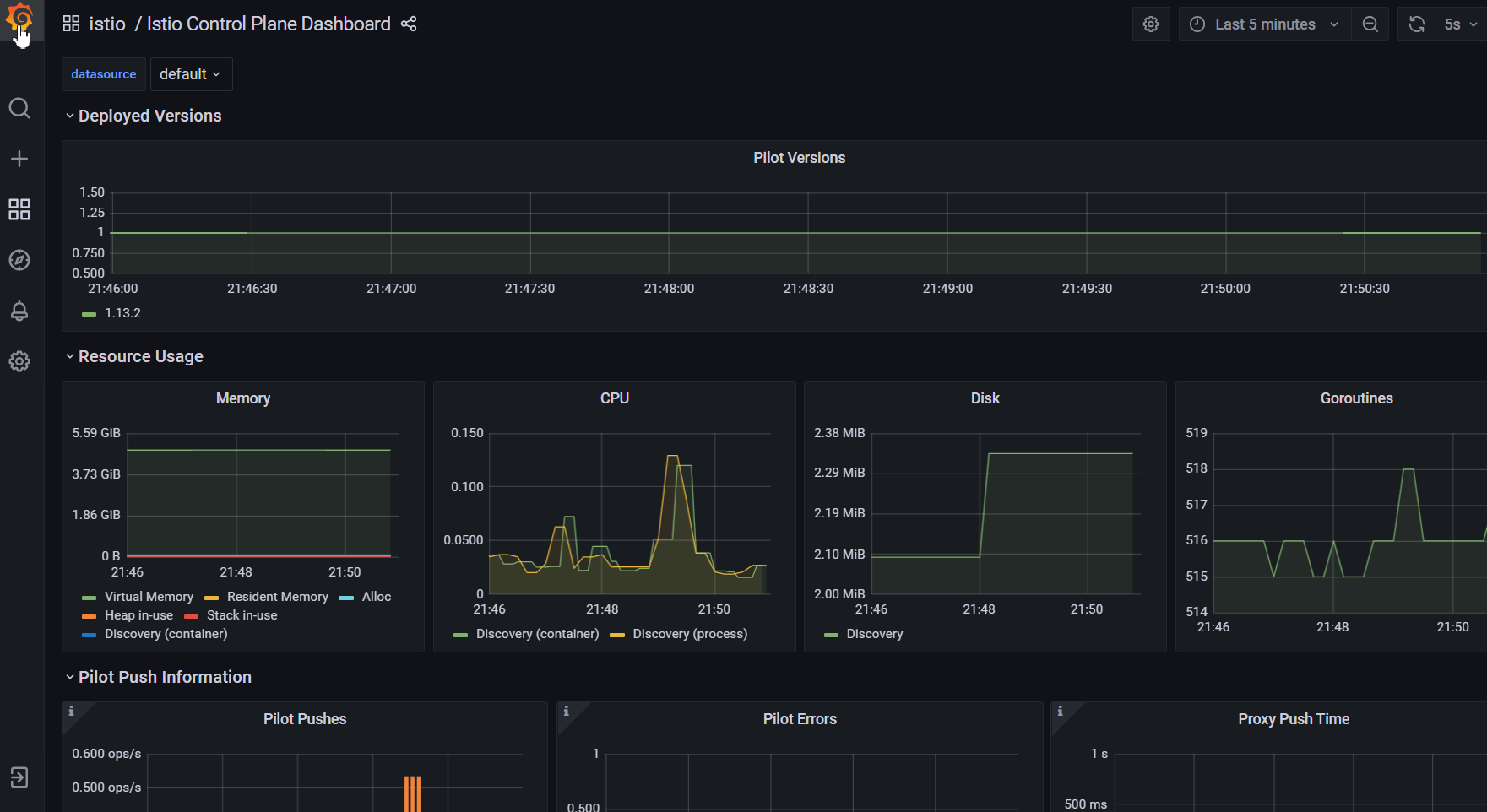Toggle Resident Memory series in legend

(x=278, y=597)
